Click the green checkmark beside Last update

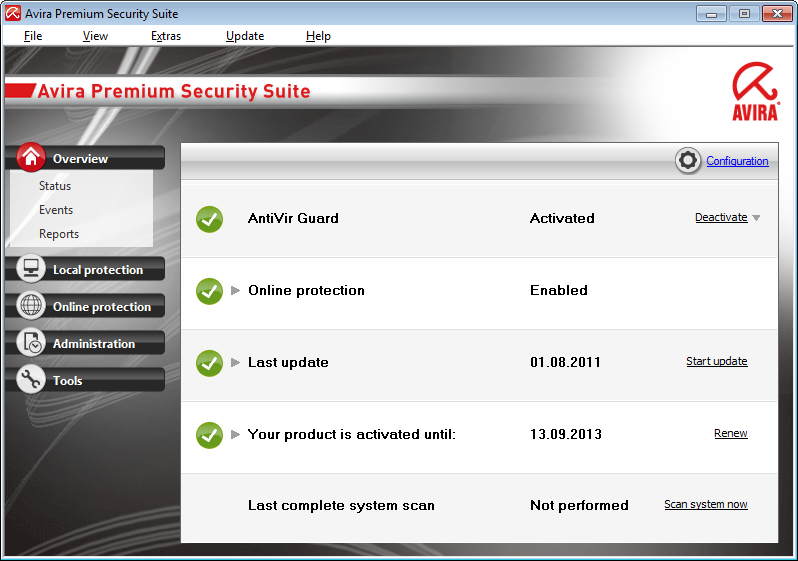coord(209,363)
